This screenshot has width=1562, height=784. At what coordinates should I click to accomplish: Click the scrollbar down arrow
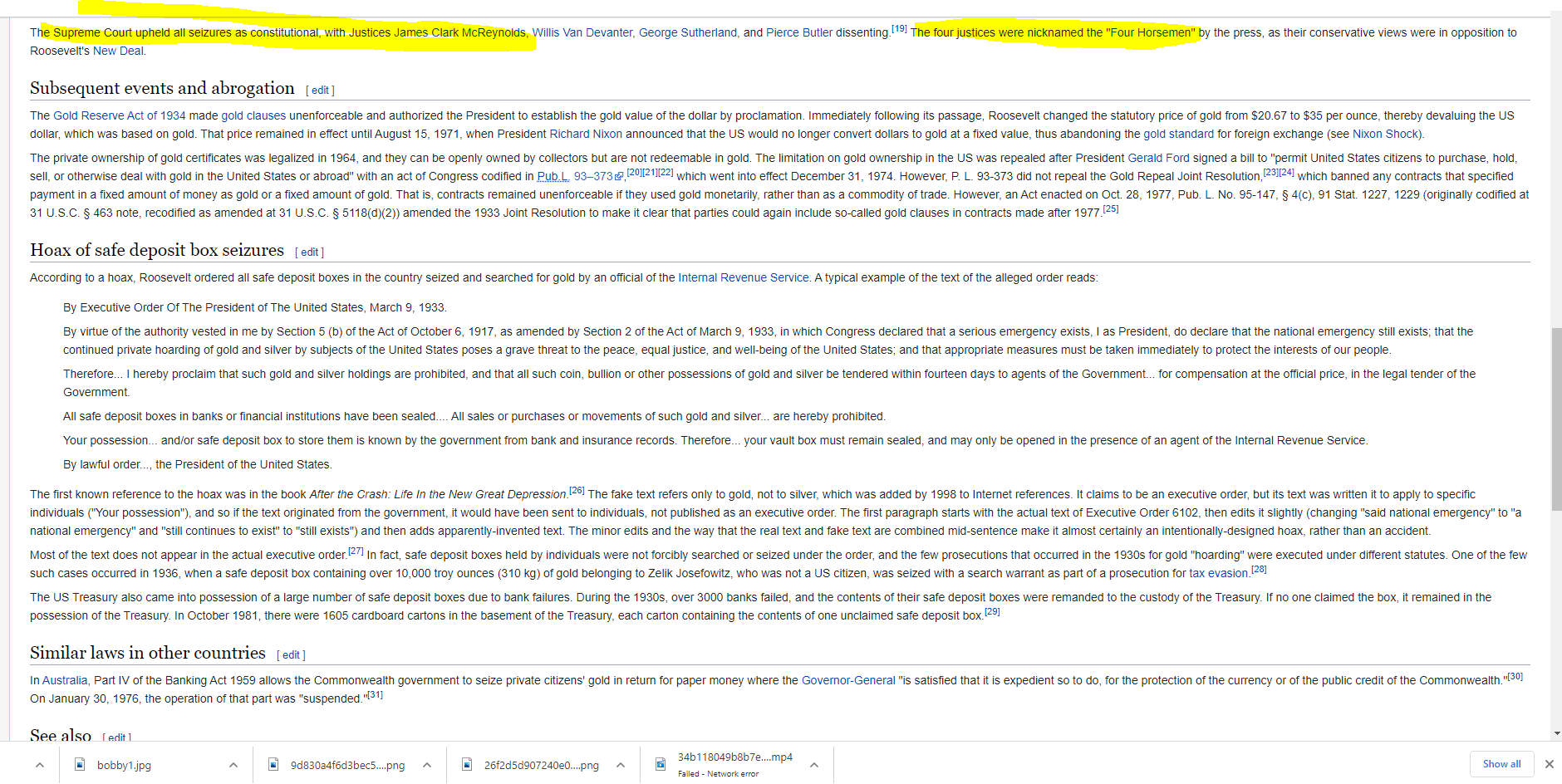[1555, 734]
